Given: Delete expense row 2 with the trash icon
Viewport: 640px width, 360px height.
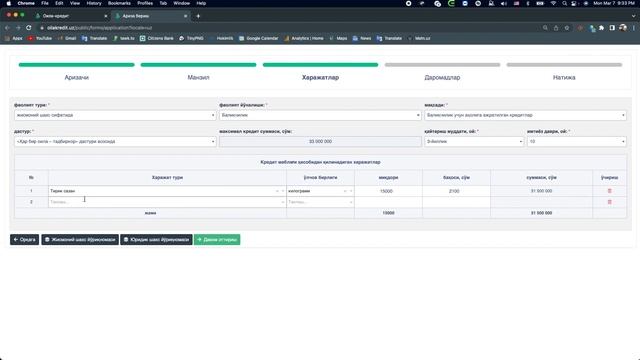Looking at the screenshot, I should point(609,202).
